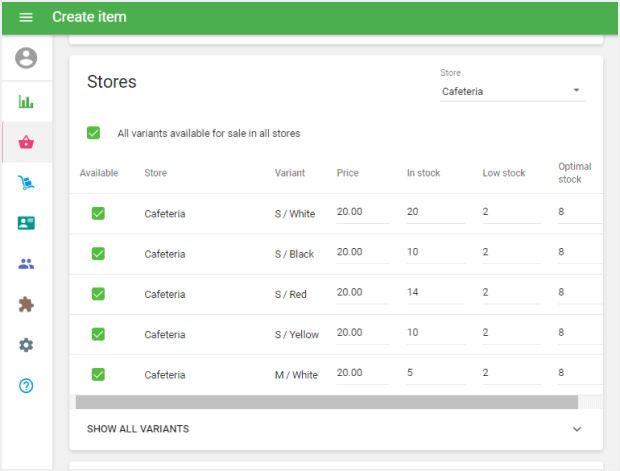Edit In stock value 5 for M / White
The height and width of the screenshot is (471, 620).
436,373
